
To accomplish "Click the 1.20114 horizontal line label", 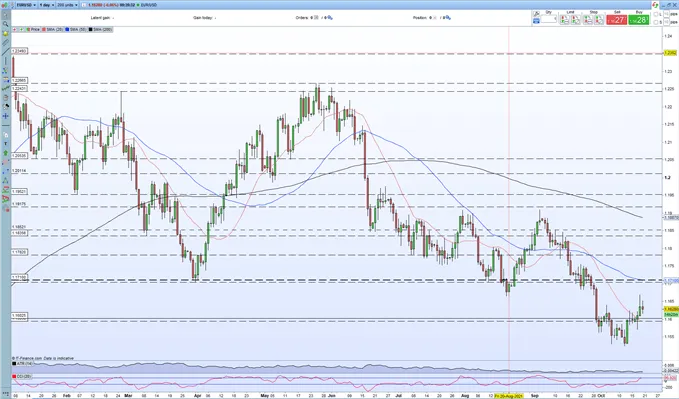I will pyautogui.click(x=19, y=171).
